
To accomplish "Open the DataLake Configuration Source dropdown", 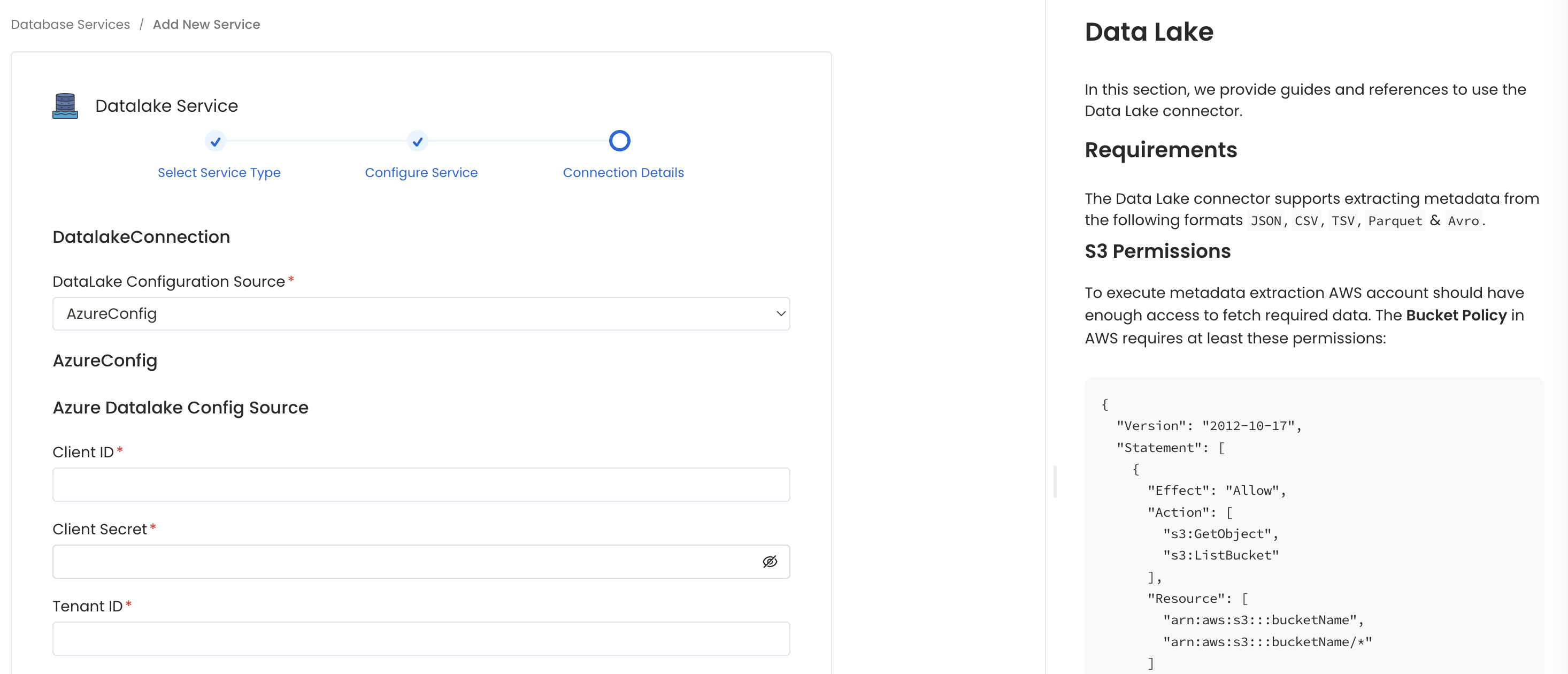I will [421, 313].
